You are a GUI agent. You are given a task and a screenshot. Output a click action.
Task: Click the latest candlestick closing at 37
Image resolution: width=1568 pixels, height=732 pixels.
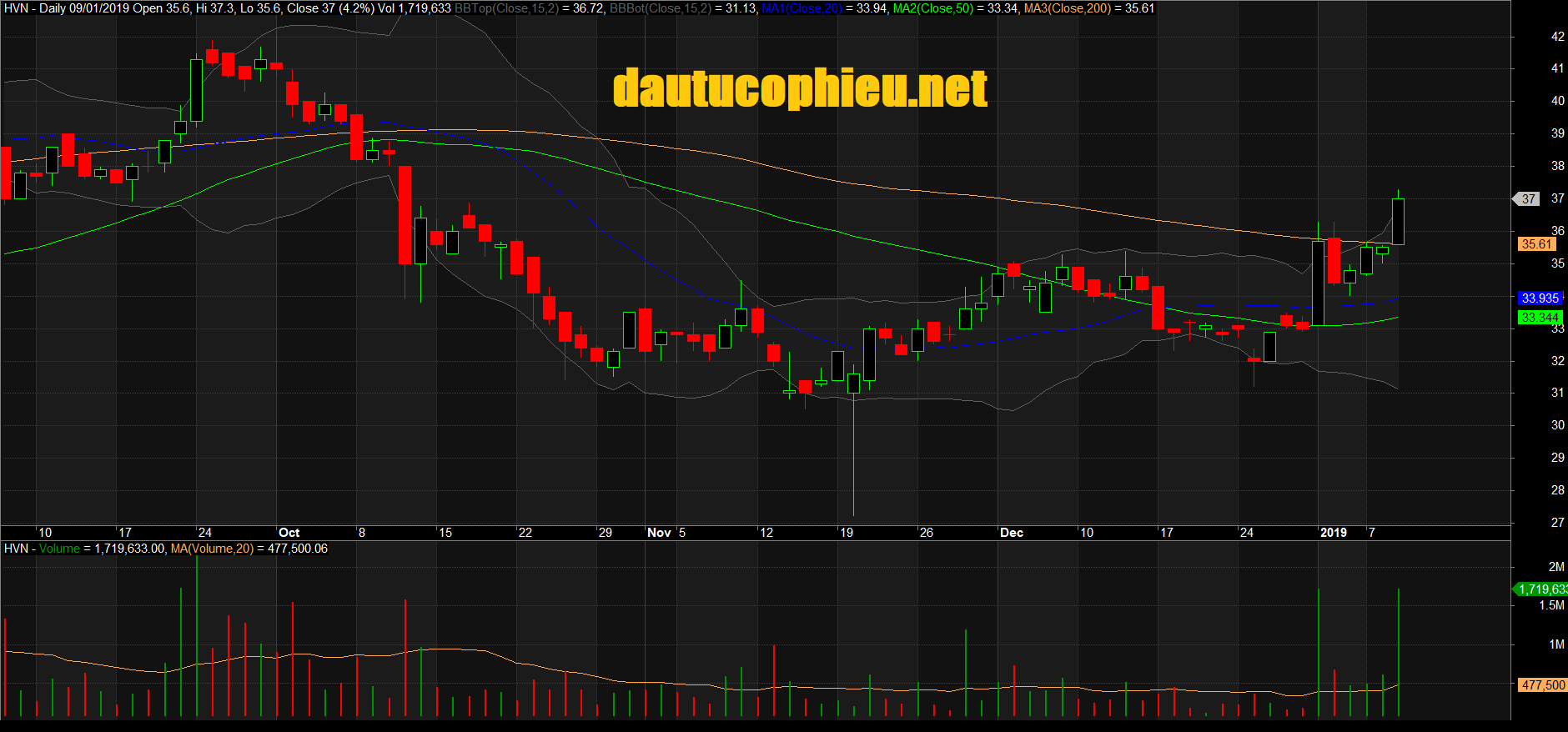(1398, 221)
